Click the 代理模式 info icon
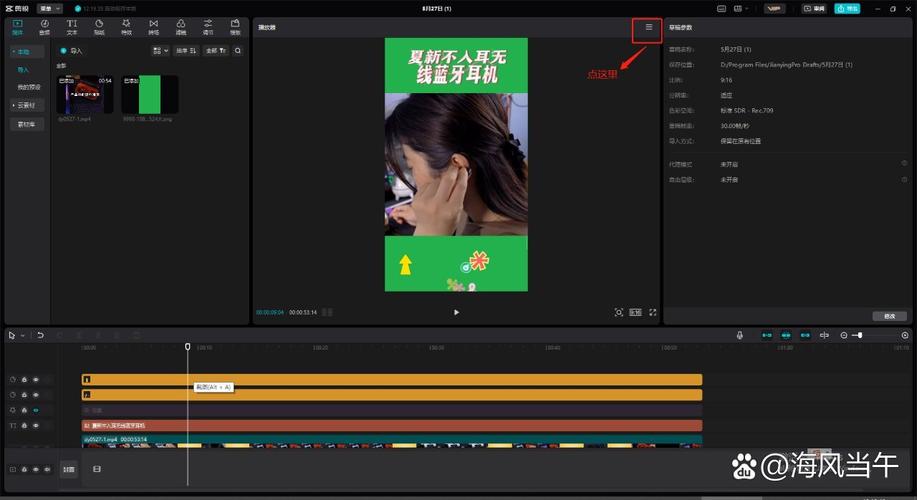 point(904,164)
